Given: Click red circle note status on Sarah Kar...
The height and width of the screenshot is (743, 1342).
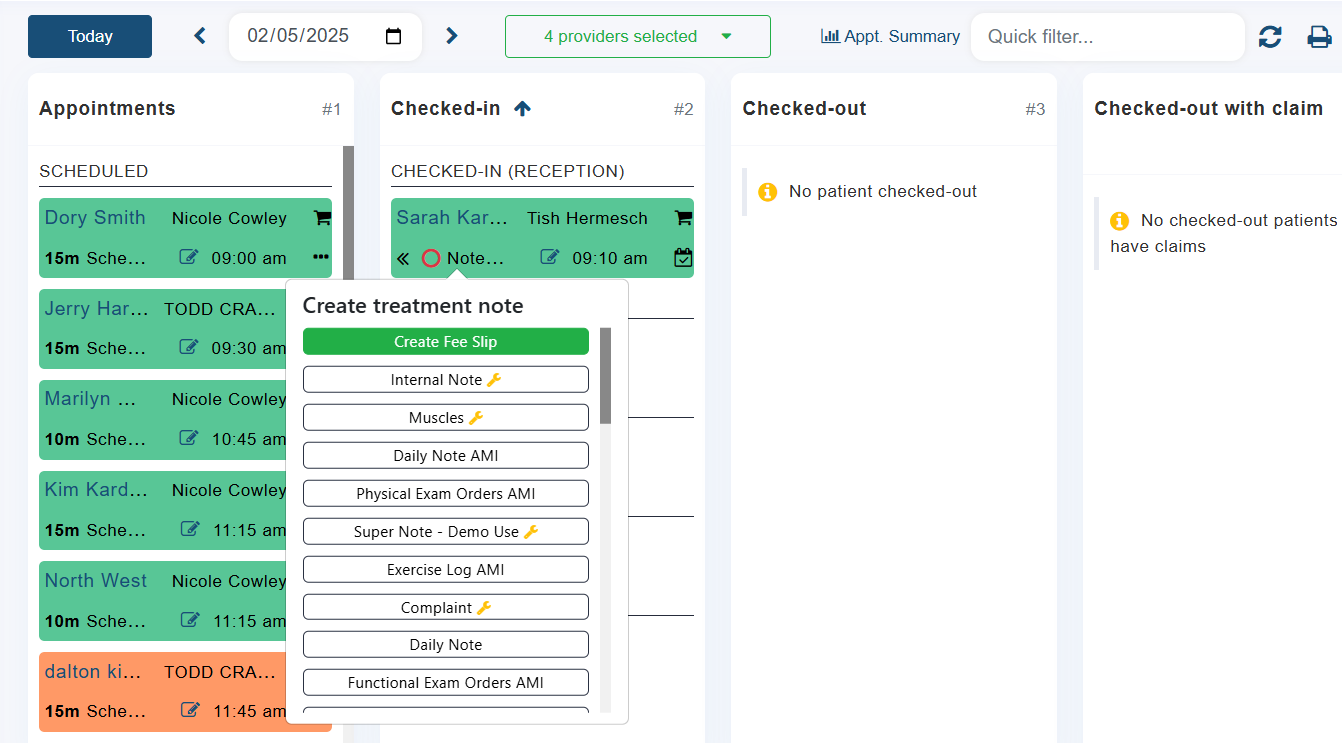Looking at the screenshot, I should coord(431,258).
